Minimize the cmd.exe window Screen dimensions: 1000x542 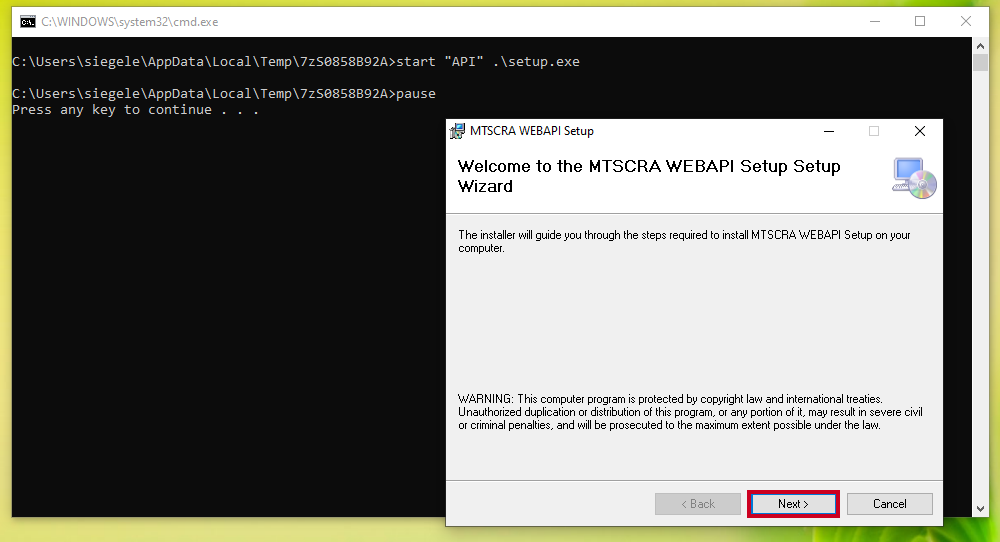coord(875,22)
